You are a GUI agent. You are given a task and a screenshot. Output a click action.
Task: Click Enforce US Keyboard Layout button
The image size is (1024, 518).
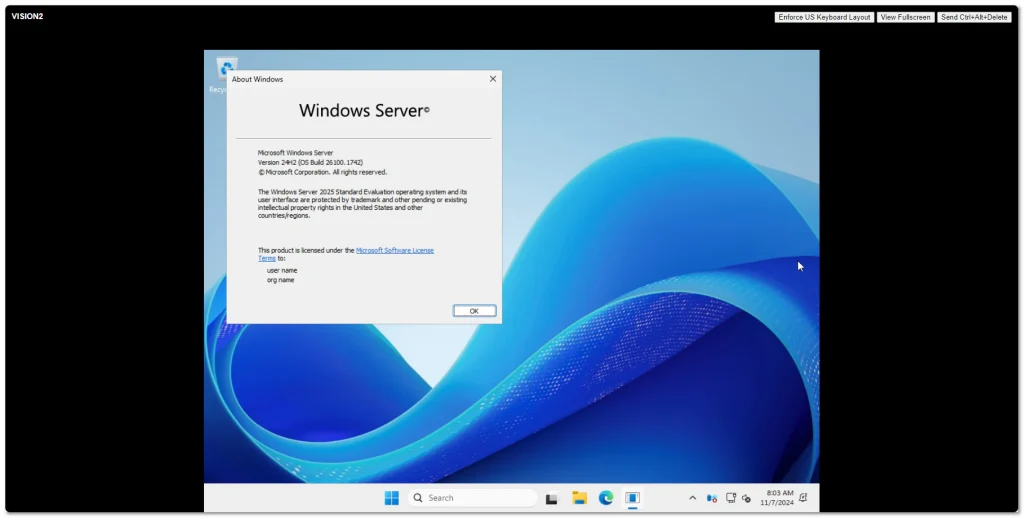[x=824, y=17]
